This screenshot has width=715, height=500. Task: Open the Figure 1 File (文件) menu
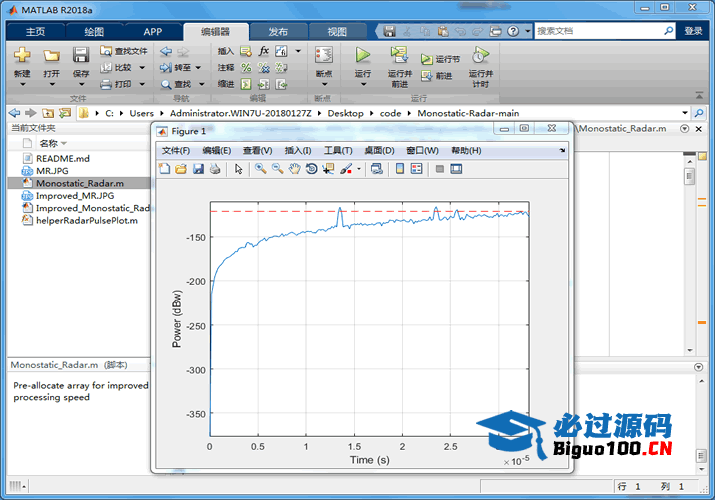click(x=176, y=150)
